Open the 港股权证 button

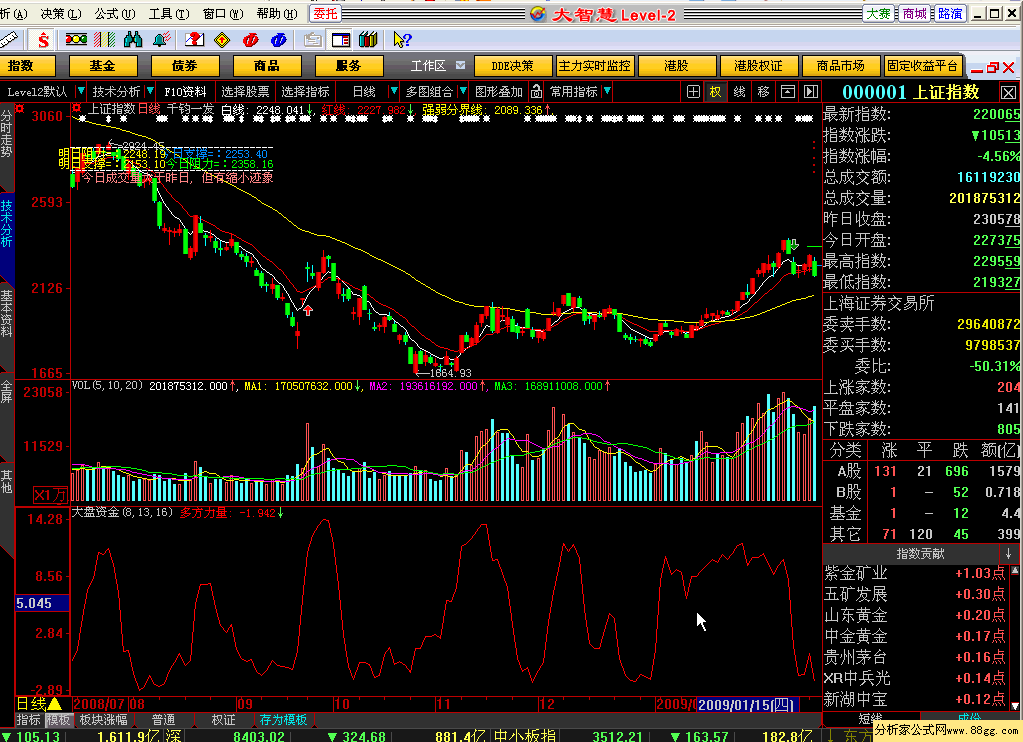tap(758, 66)
